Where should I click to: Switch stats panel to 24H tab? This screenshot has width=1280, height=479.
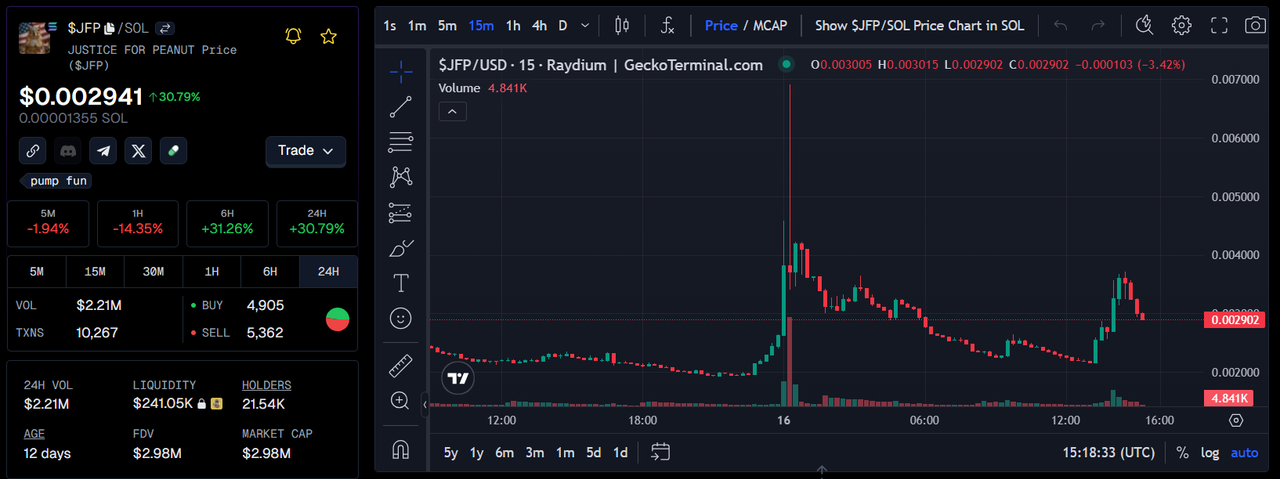click(x=328, y=272)
